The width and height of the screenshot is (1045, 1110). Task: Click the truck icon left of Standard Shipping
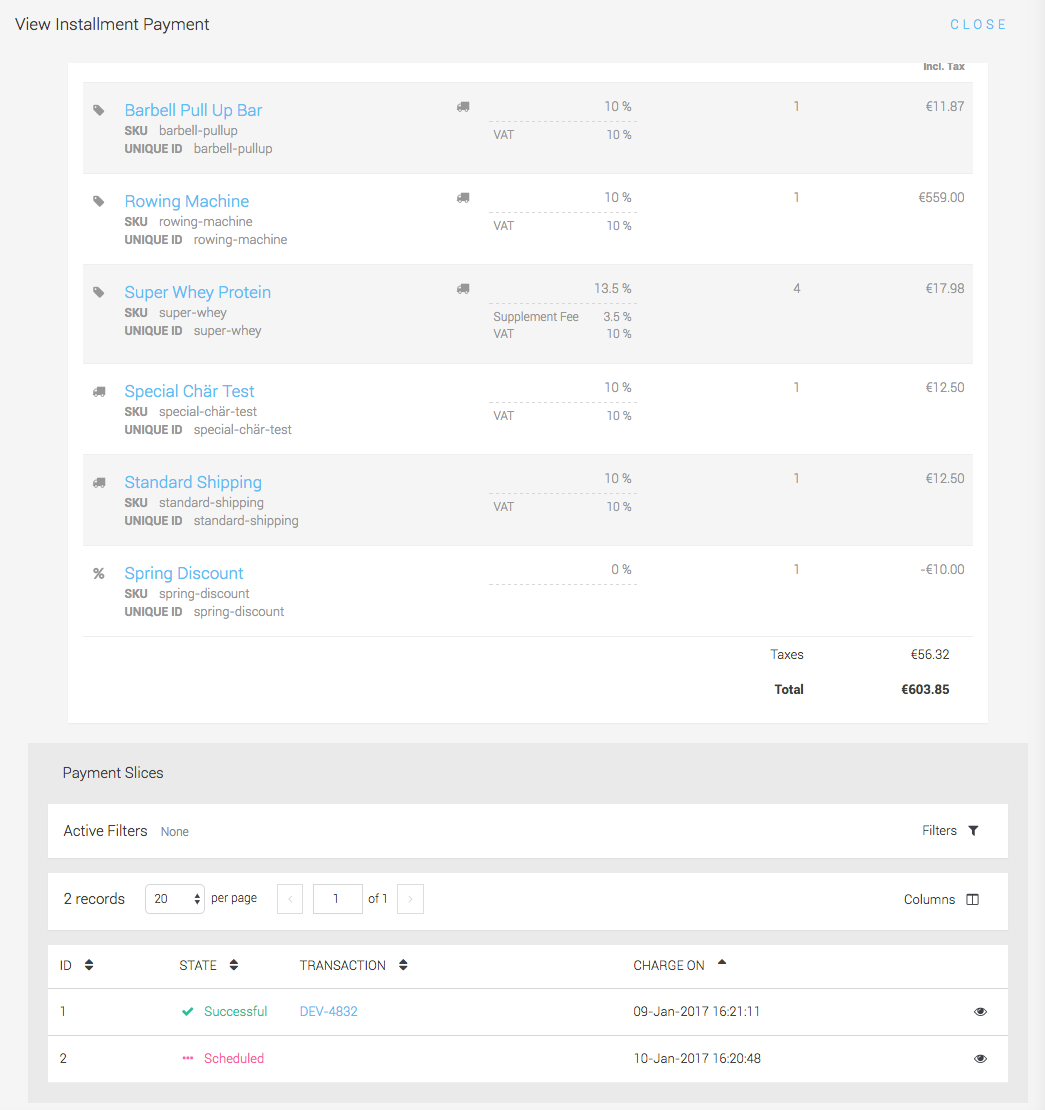click(x=98, y=482)
